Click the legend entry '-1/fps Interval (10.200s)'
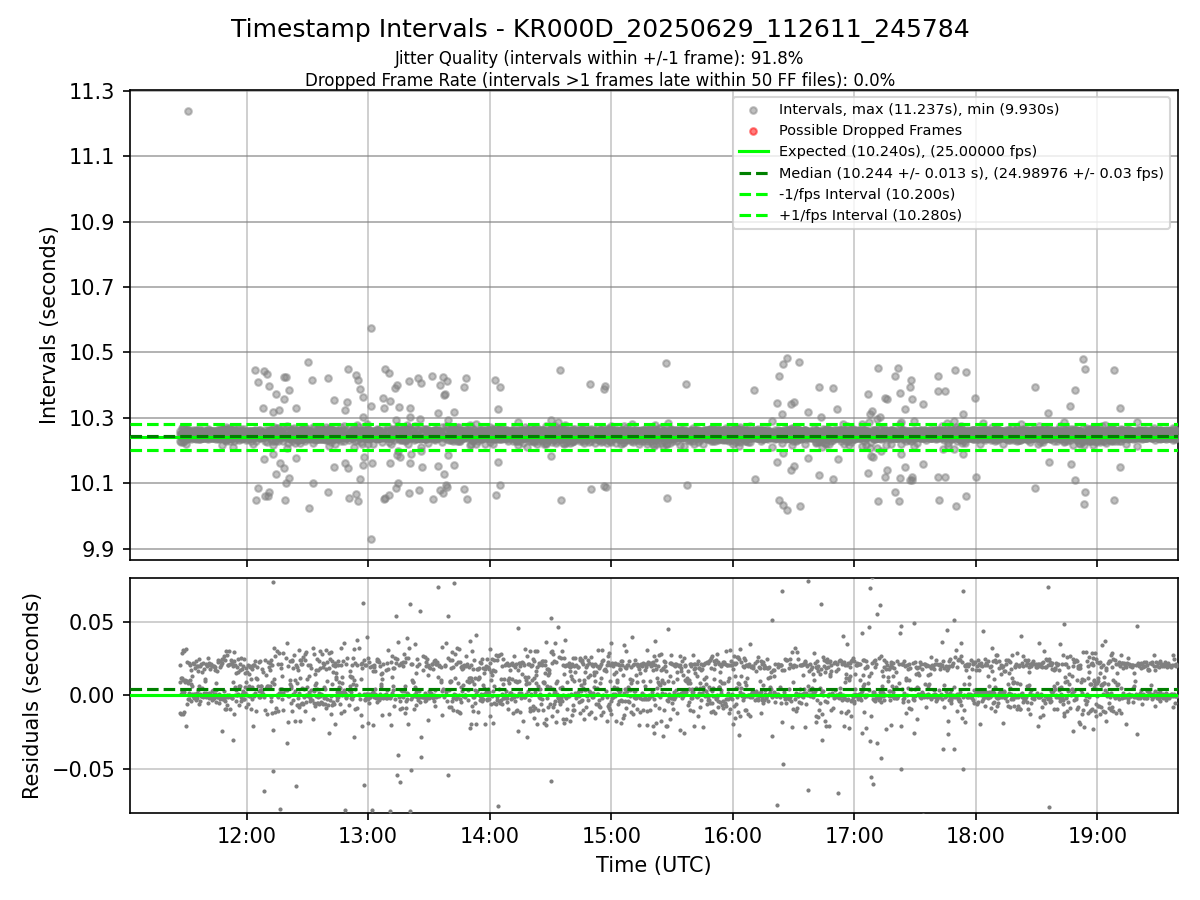The width and height of the screenshot is (1200, 900). pyautogui.click(x=867, y=193)
